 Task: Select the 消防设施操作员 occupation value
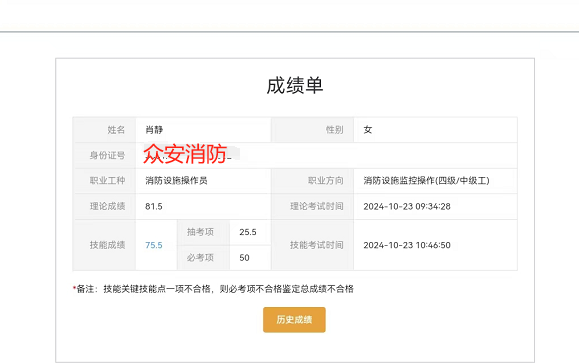coord(176,181)
